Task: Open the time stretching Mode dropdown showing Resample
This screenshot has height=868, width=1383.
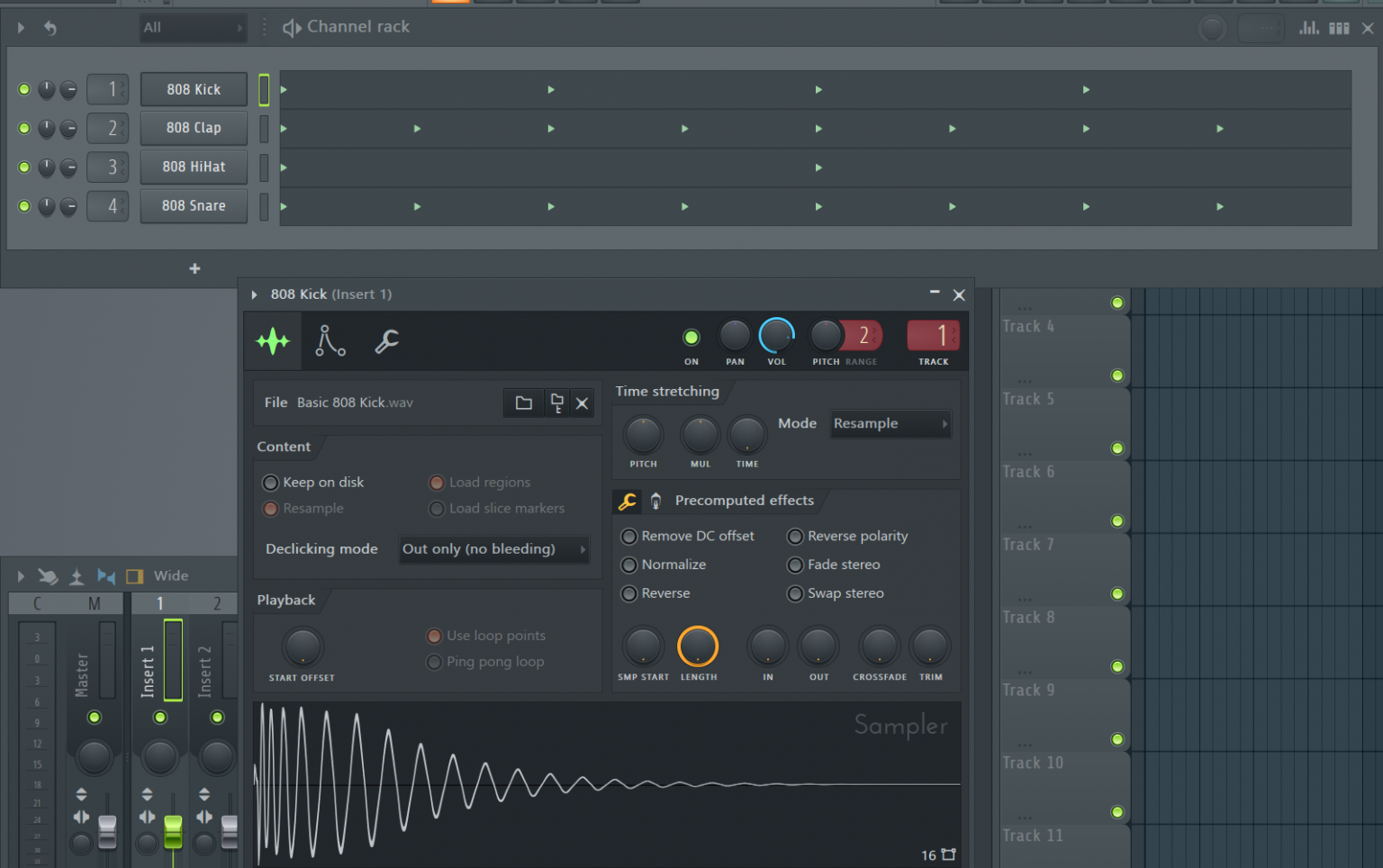Action: pos(890,423)
